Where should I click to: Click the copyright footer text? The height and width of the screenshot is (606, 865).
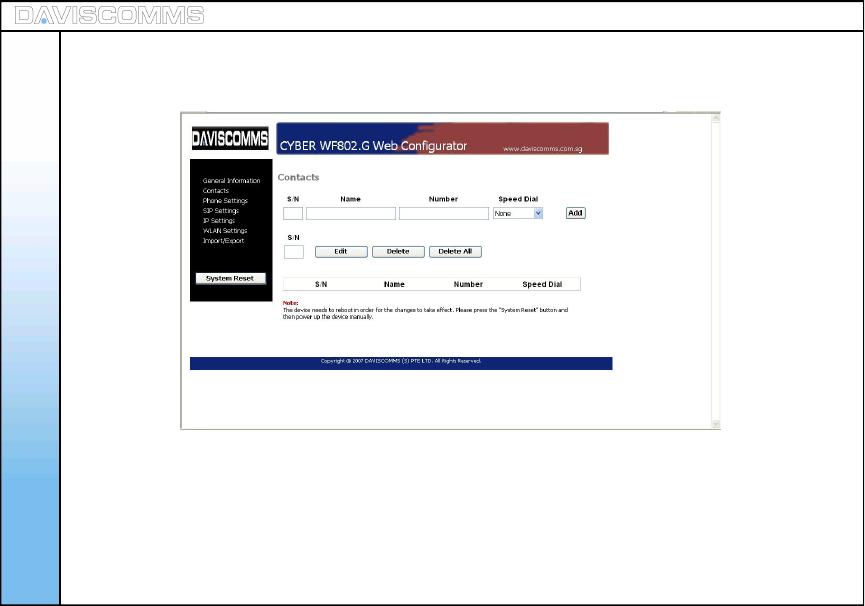(401, 361)
